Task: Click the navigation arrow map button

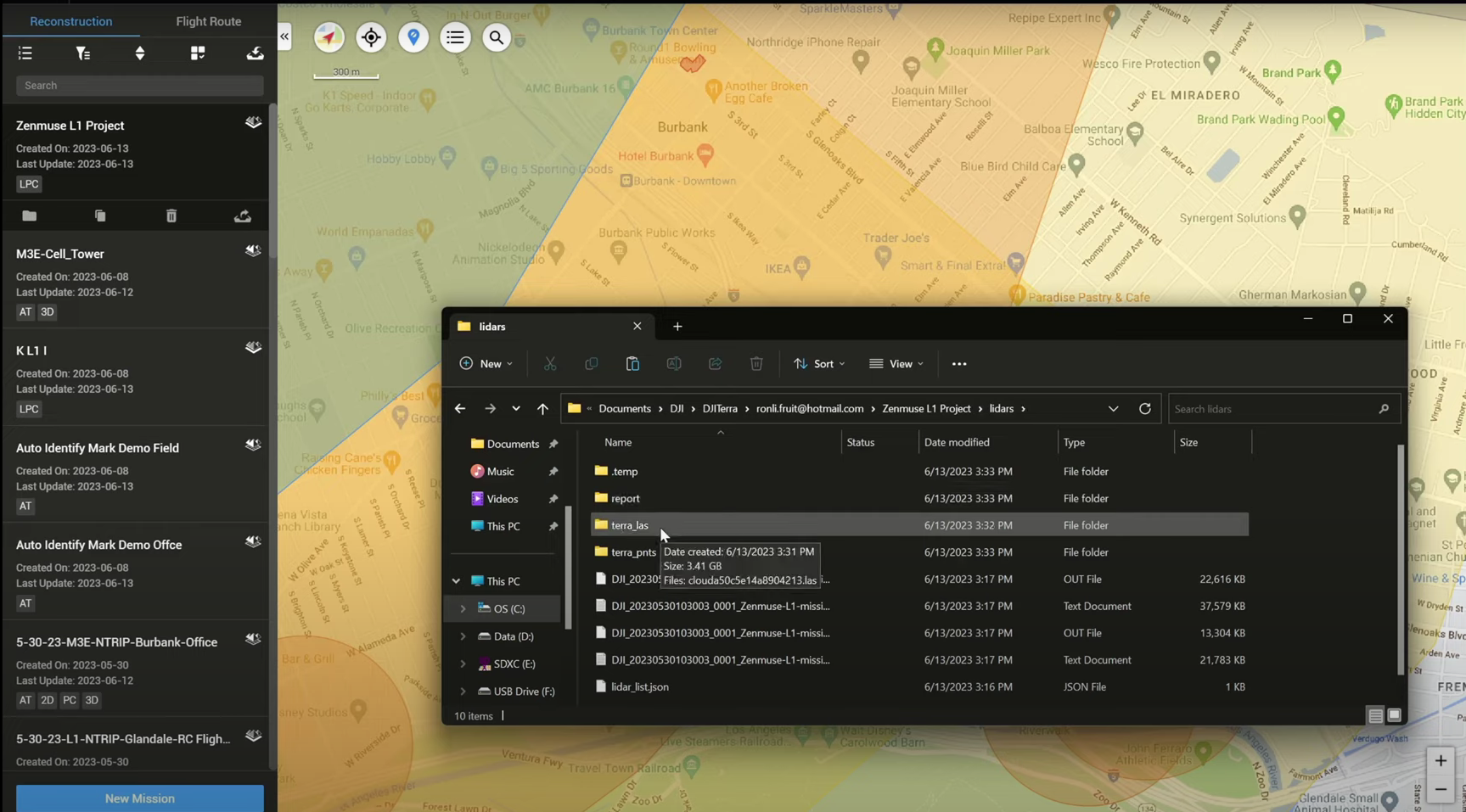Action: point(329,37)
